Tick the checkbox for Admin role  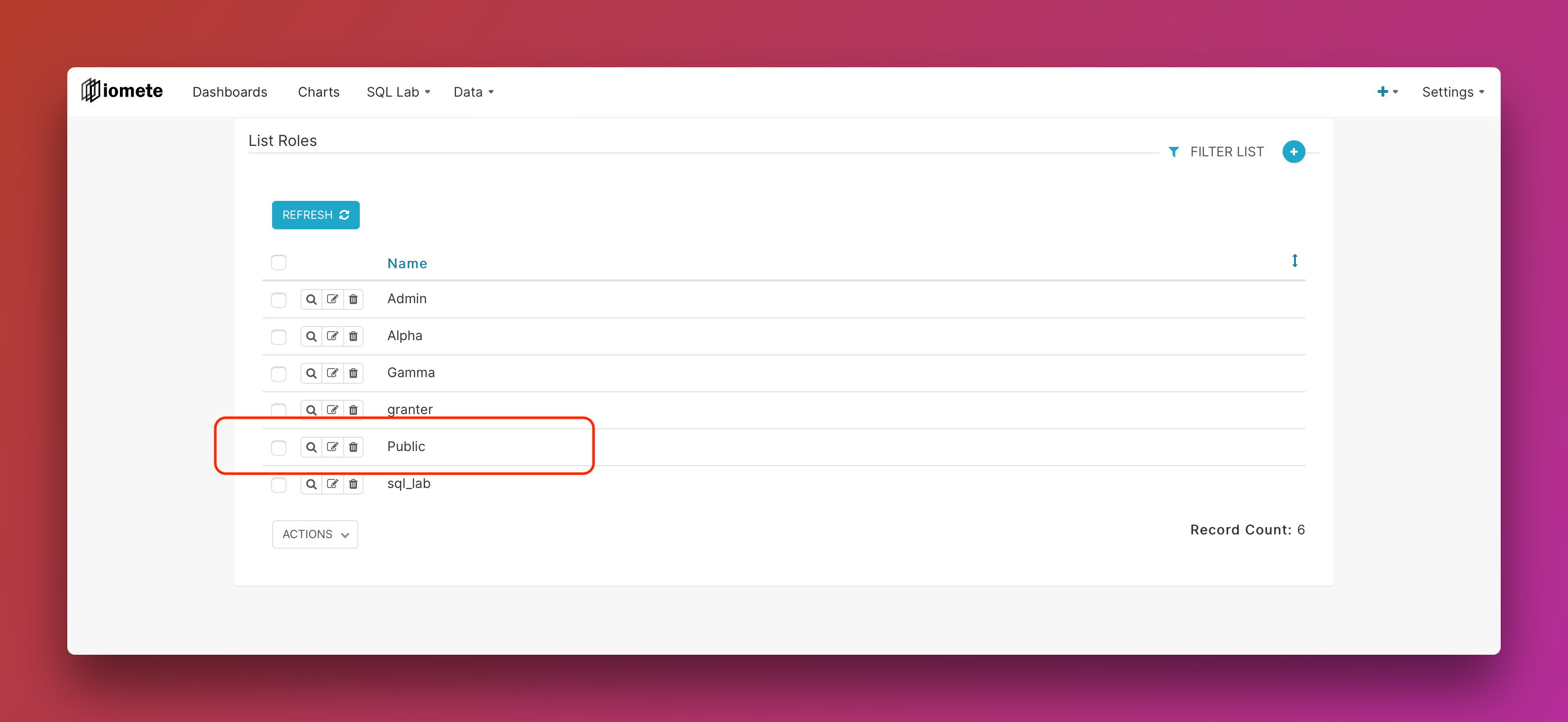tap(279, 300)
